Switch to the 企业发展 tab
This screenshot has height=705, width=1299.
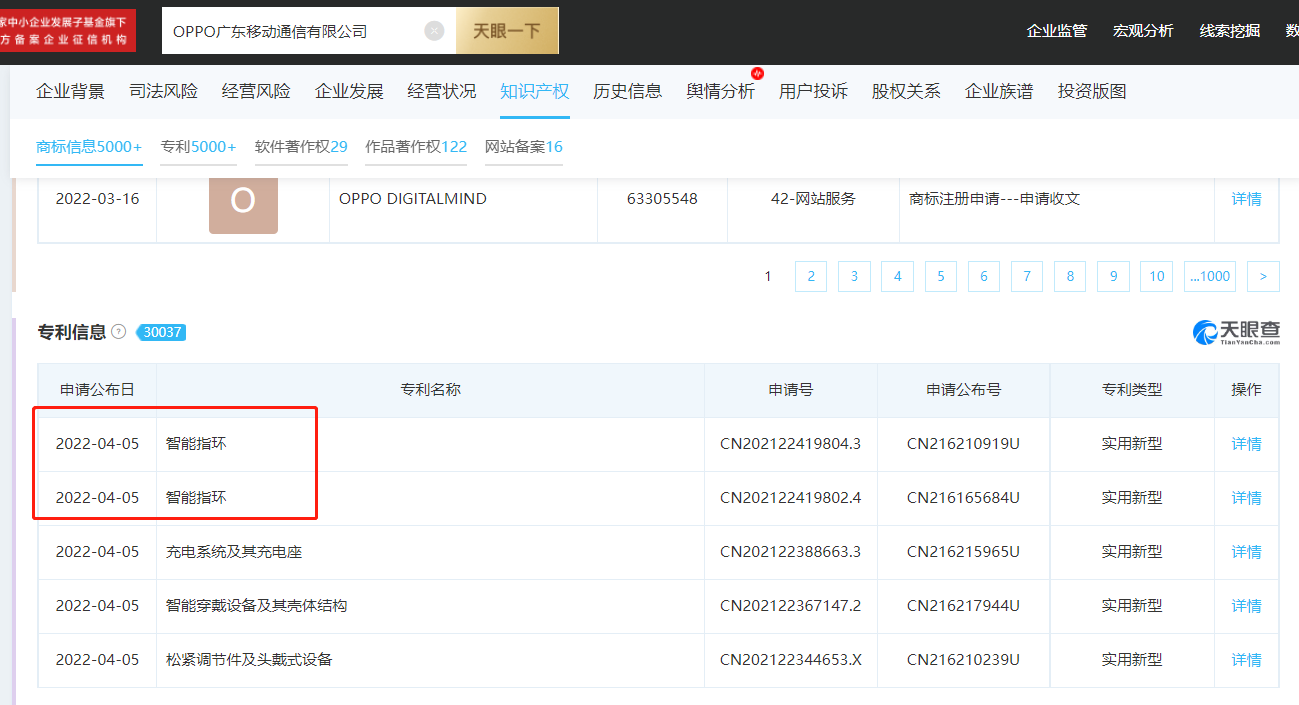pyautogui.click(x=349, y=91)
